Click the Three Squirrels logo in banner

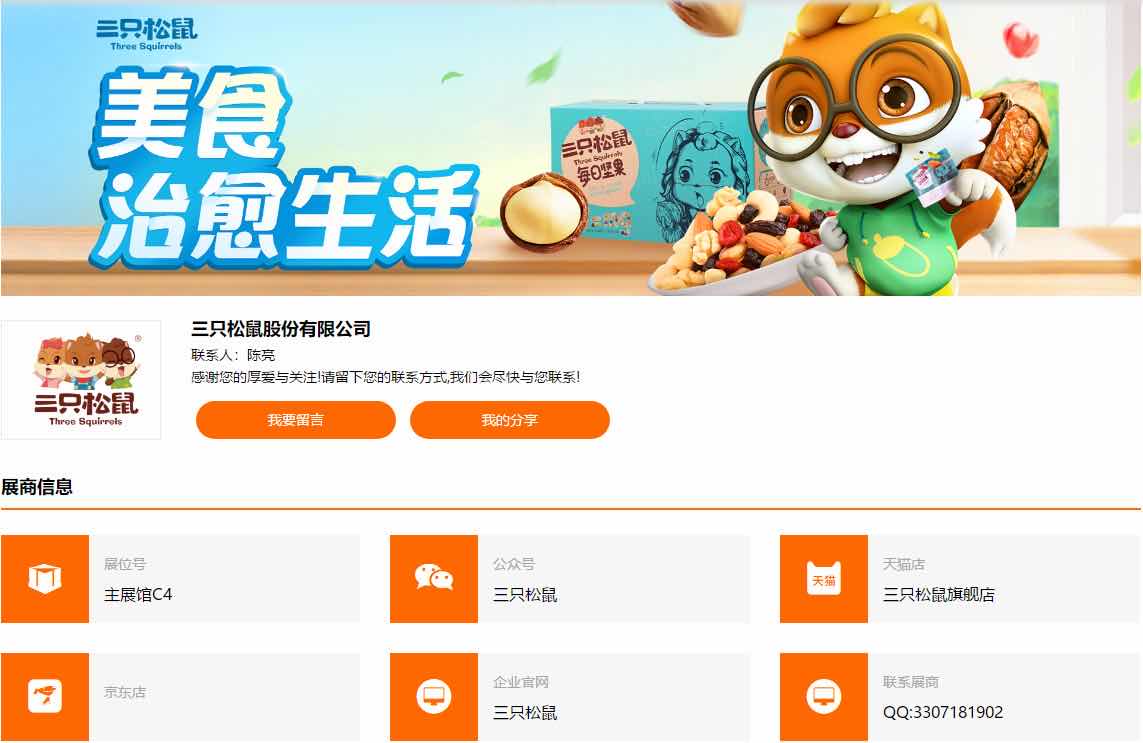coord(147,34)
